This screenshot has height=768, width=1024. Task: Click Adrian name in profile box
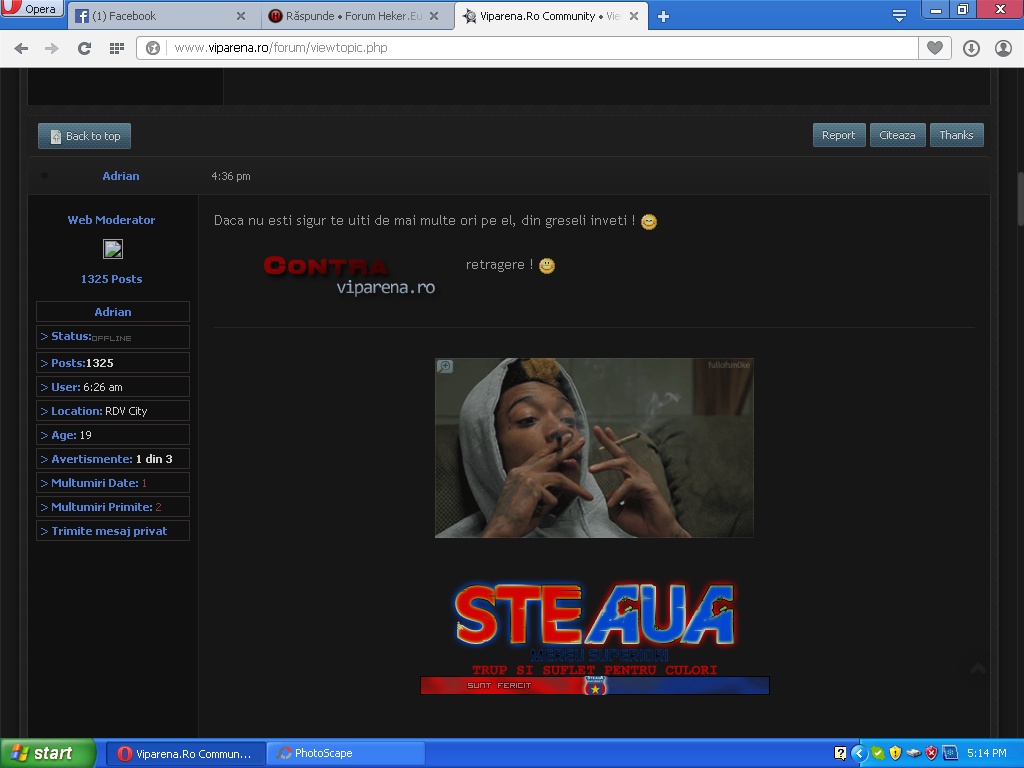pos(113,312)
